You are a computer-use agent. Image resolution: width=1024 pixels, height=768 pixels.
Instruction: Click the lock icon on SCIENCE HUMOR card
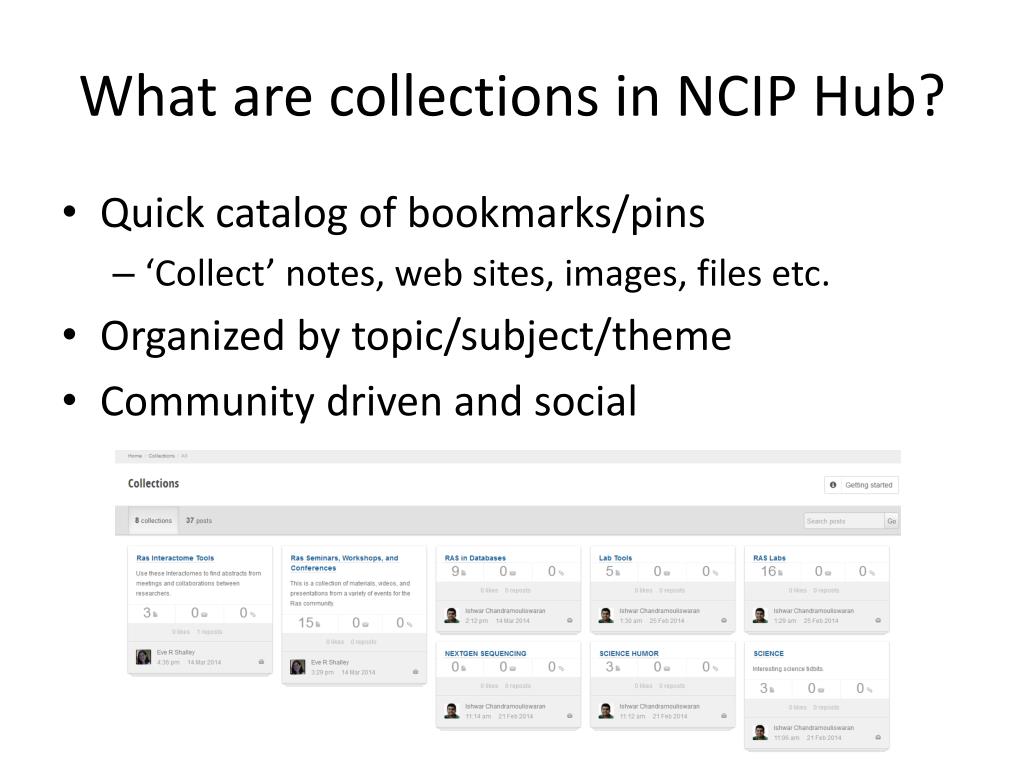coord(724,716)
